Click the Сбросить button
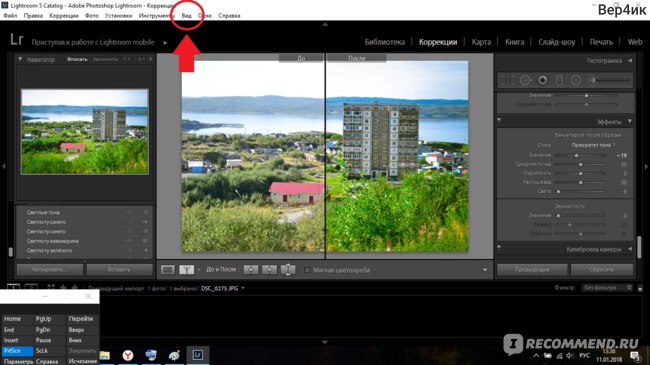Image resolution: width=650 pixels, height=365 pixels. [601, 270]
